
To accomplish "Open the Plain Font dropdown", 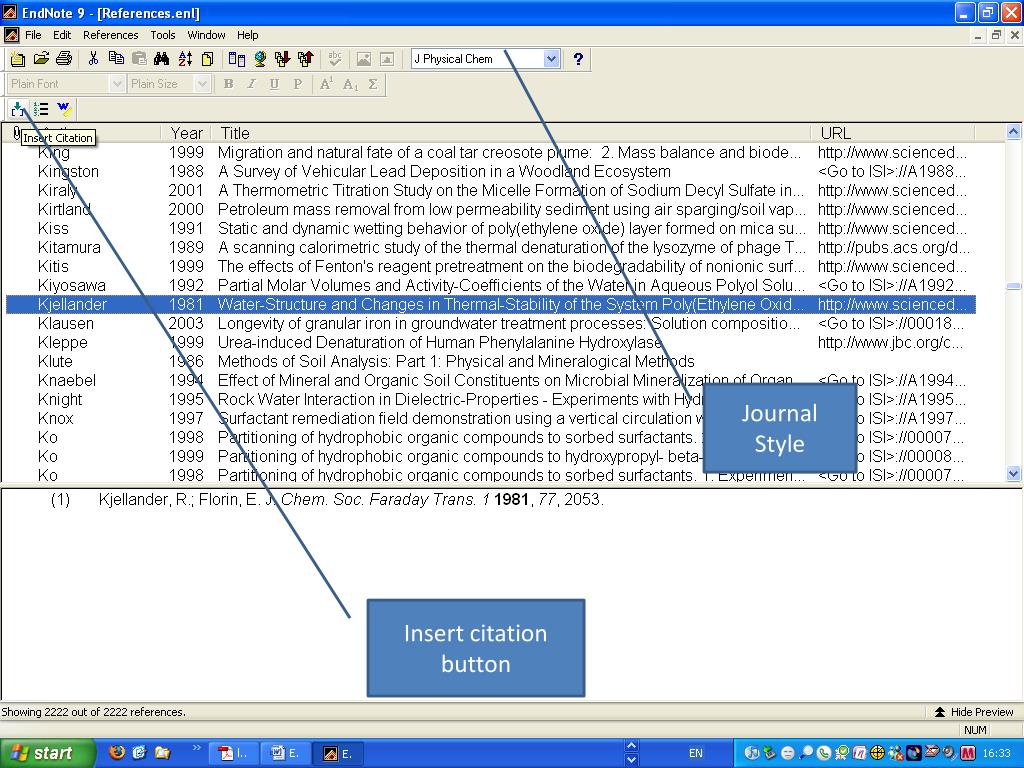I will coord(118,84).
